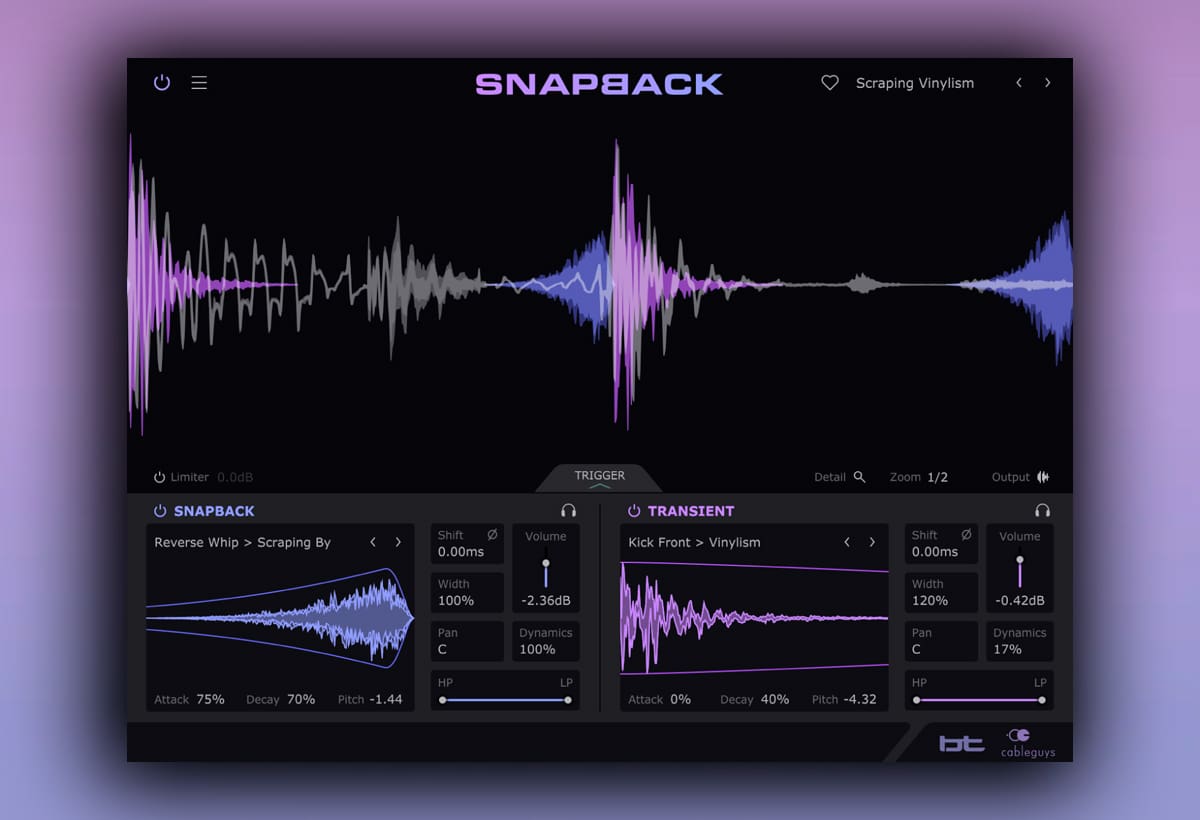Select previous Snapback sample
1200x820 pixels.
click(x=373, y=542)
